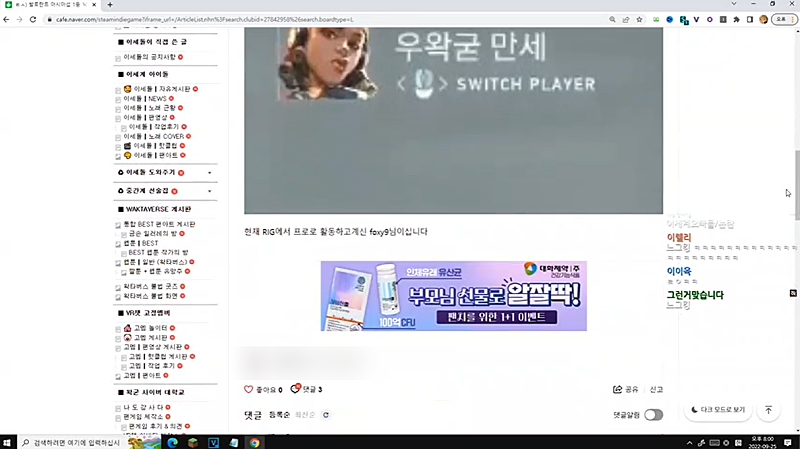
Task: Open the sidebar board 고멤 놀이터
Action: click(150, 328)
